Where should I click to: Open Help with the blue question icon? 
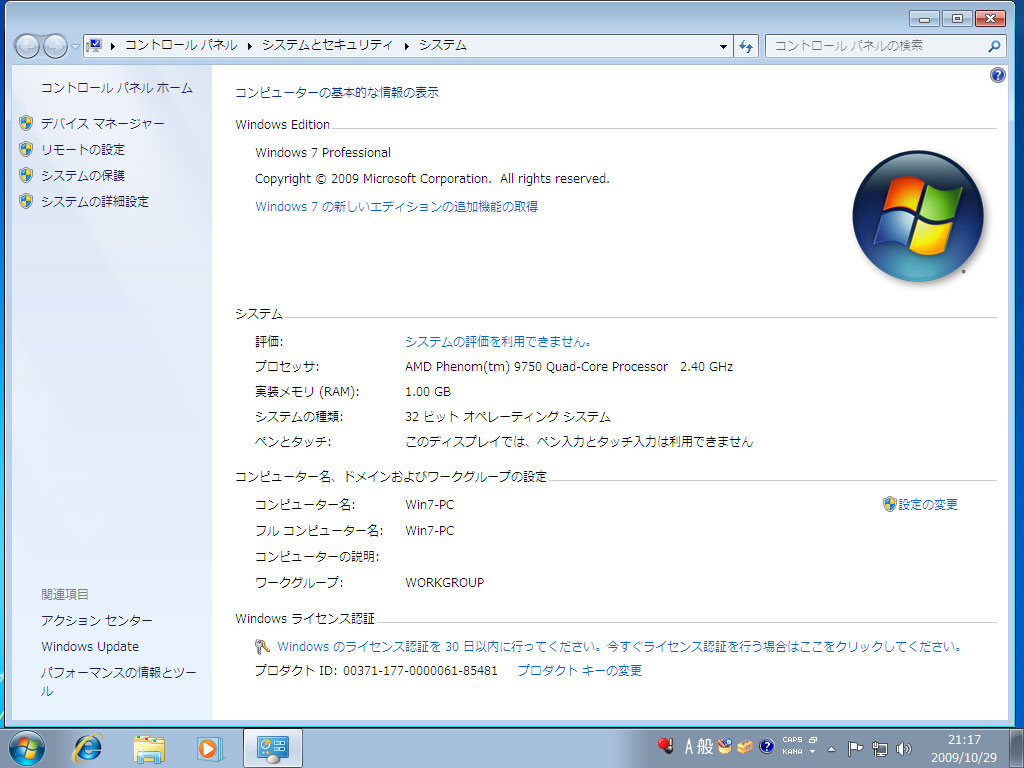(x=997, y=75)
